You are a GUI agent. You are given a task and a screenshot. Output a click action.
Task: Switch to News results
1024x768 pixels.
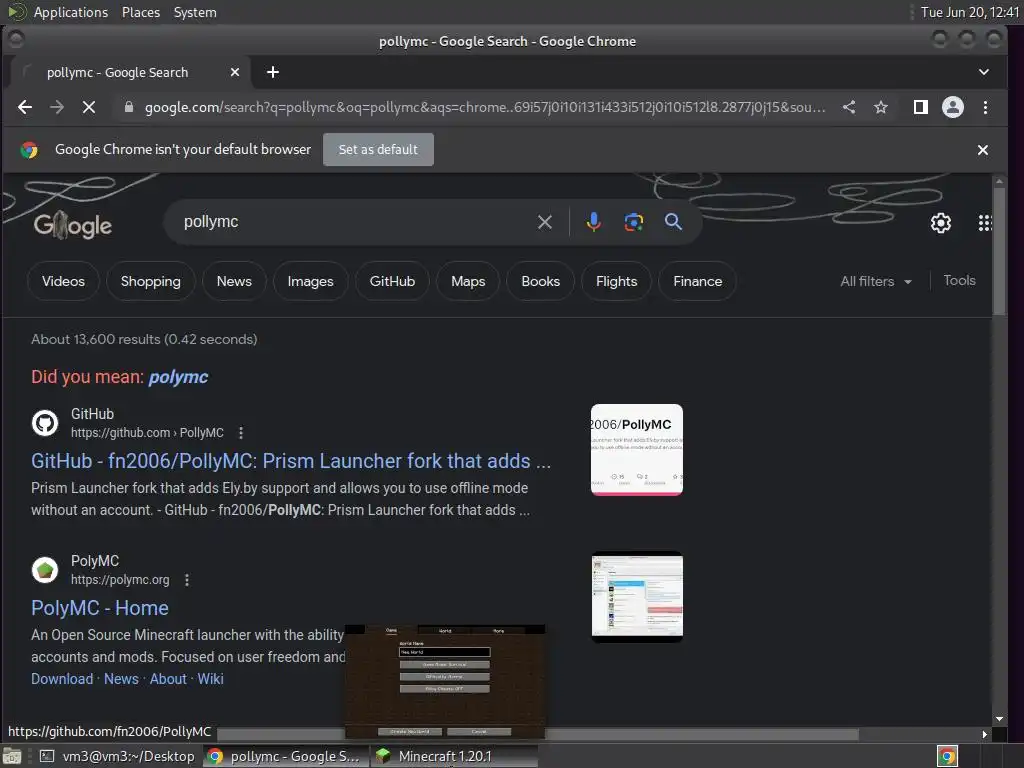(234, 281)
